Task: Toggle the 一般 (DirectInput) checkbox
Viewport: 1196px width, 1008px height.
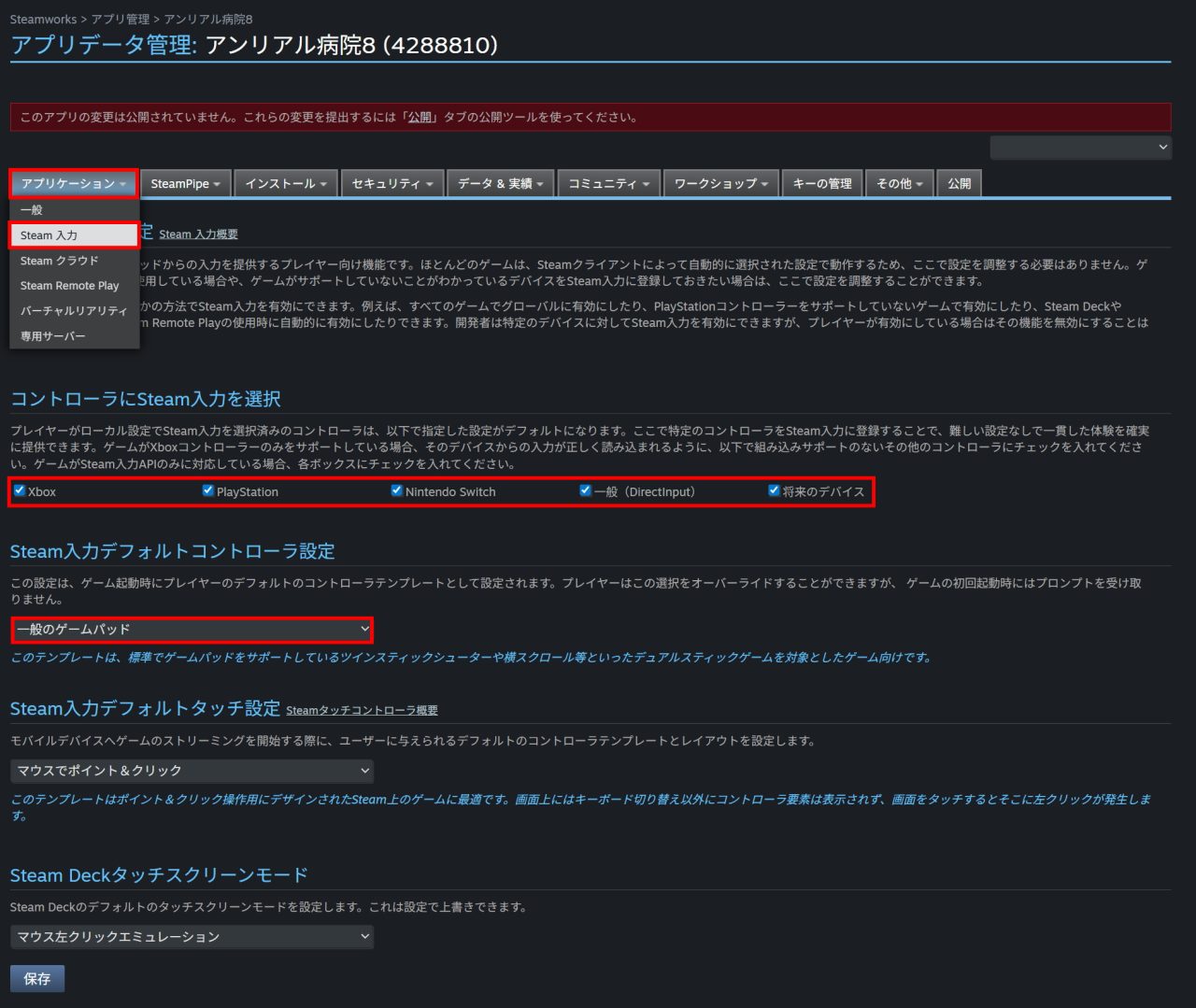Action: coord(586,490)
